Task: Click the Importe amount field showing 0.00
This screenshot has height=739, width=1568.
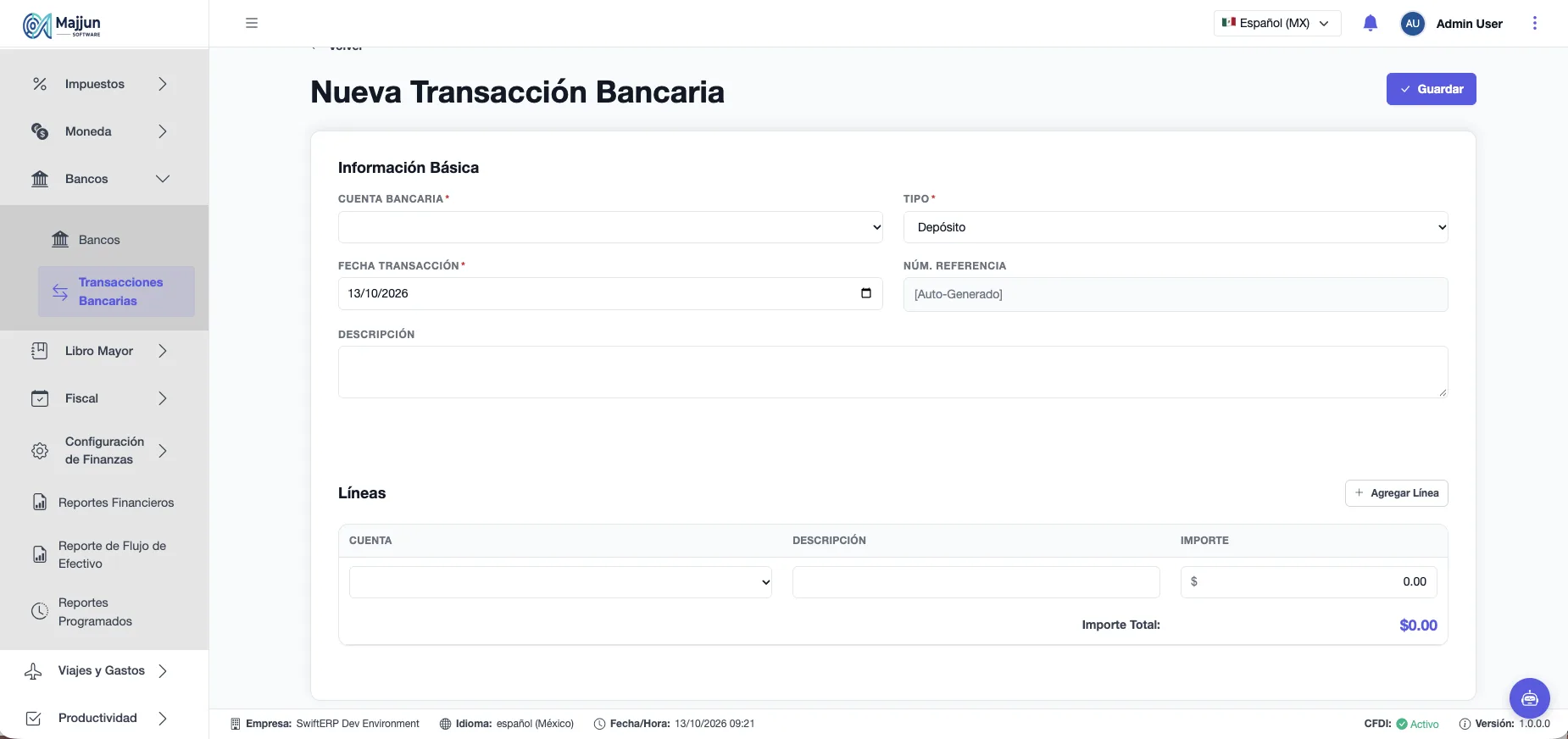Action: [1309, 582]
